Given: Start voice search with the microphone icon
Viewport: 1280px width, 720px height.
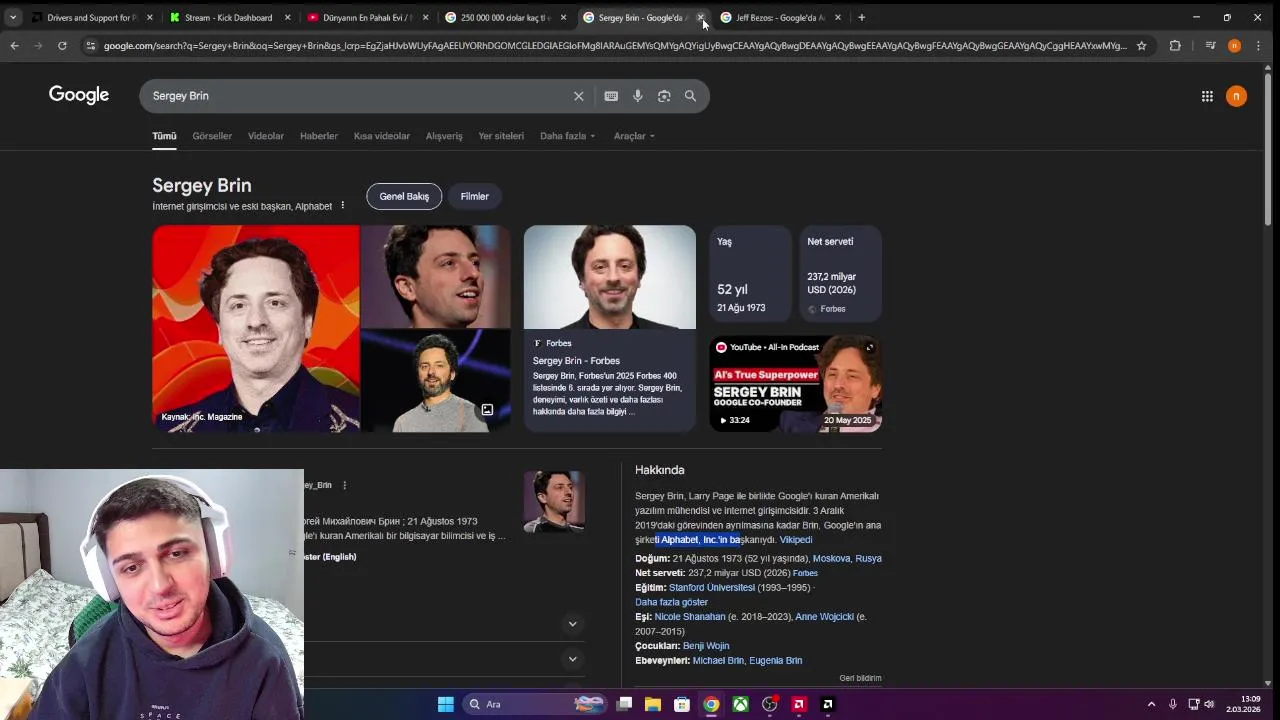Looking at the screenshot, I should [638, 96].
